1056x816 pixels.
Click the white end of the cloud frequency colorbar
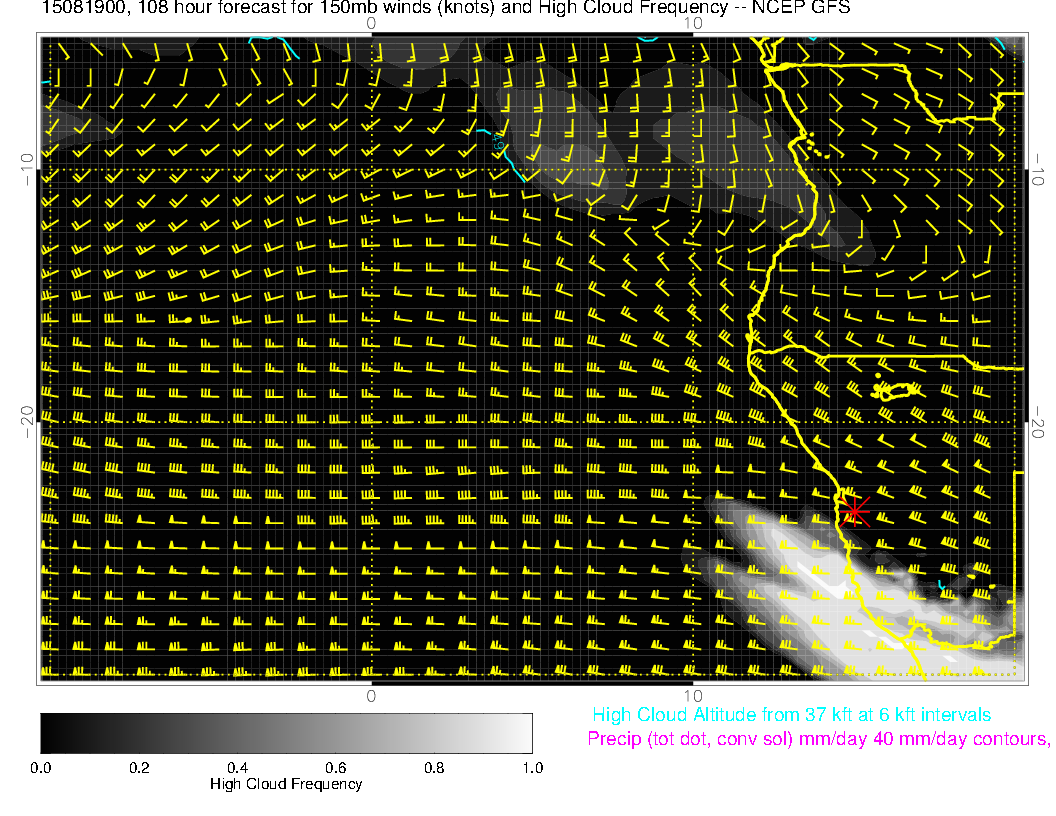click(526, 733)
